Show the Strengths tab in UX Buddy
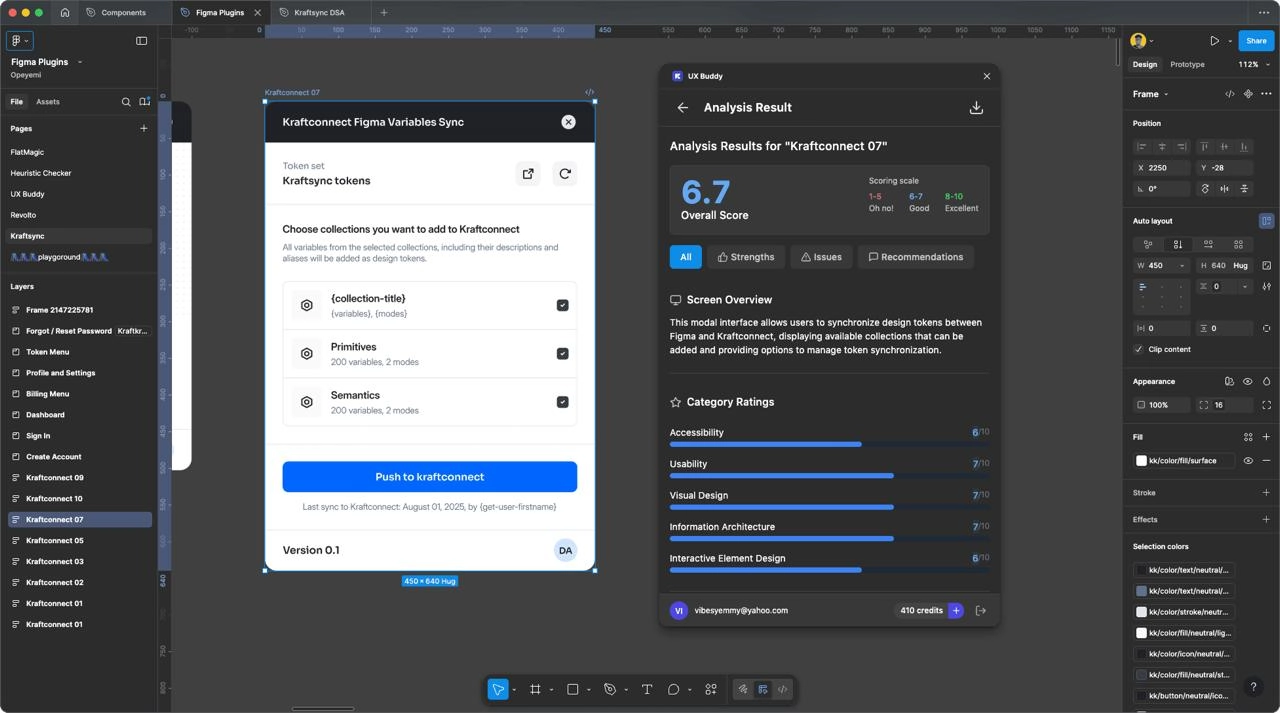This screenshot has height=713, width=1280. (x=746, y=257)
